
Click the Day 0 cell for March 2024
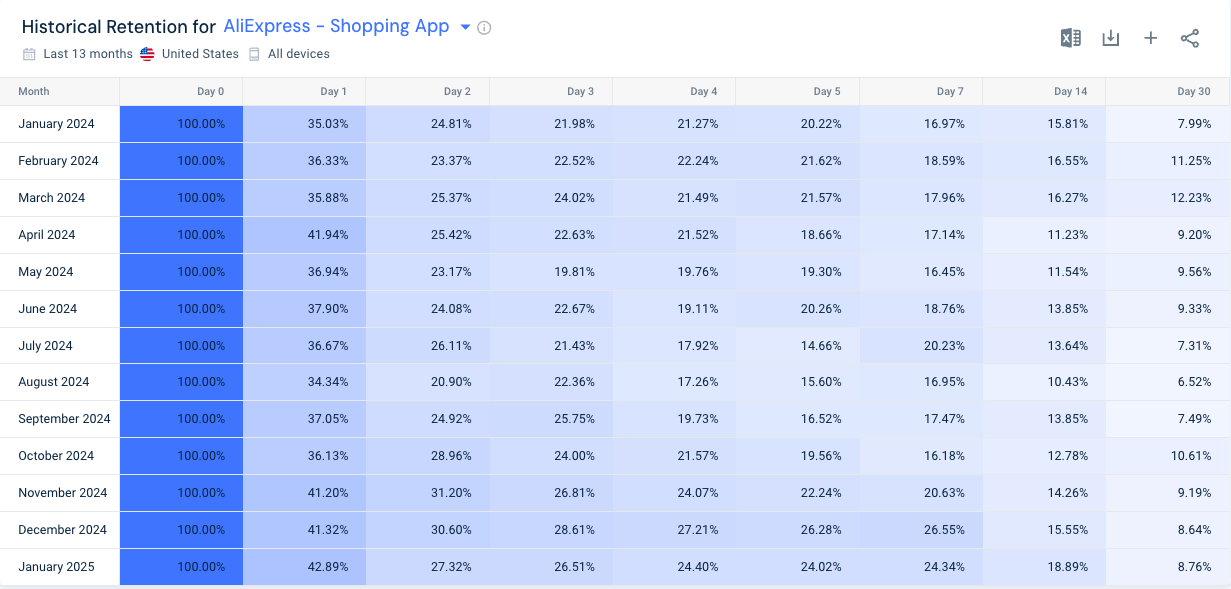pos(181,198)
